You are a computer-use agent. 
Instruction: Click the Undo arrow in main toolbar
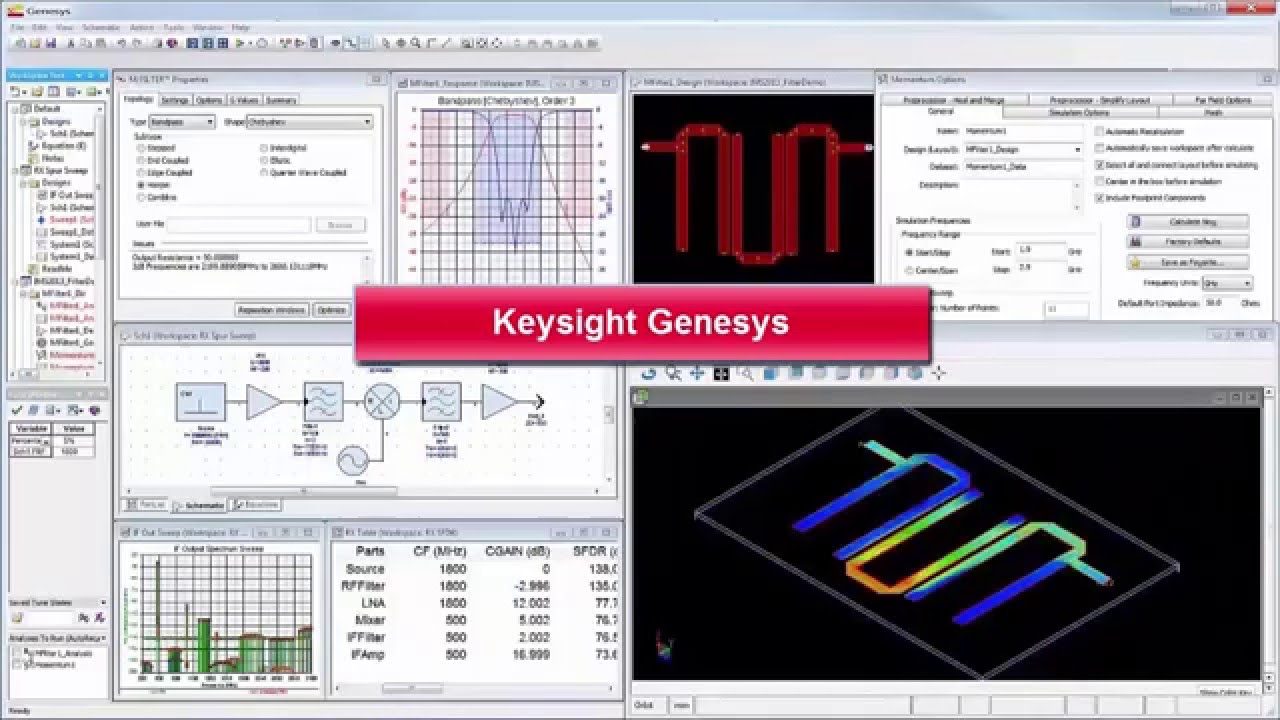[x=121, y=43]
